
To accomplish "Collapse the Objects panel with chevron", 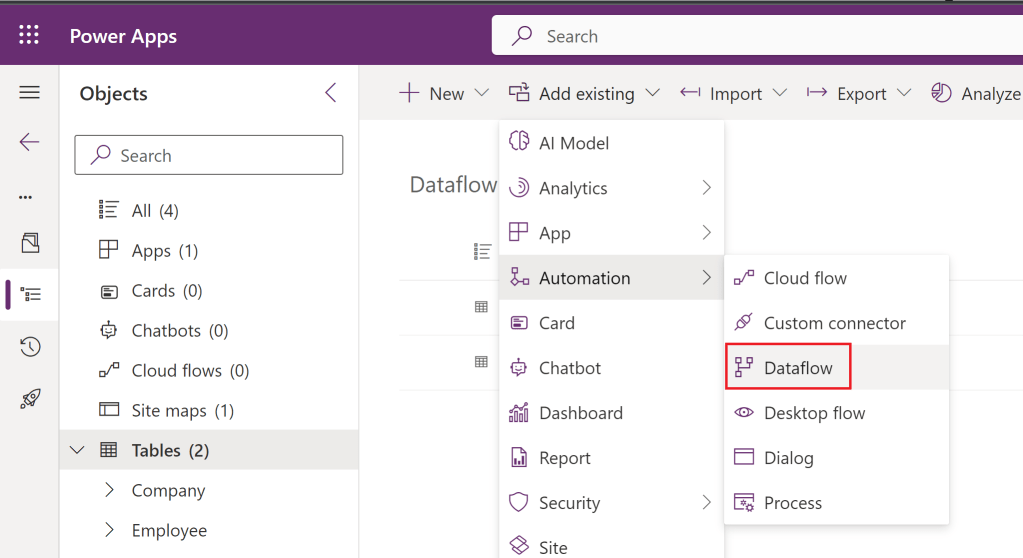I will tap(331, 93).
